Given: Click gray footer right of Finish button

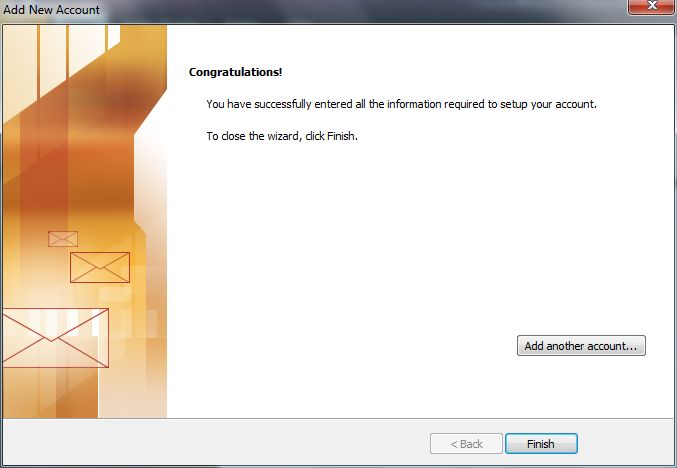Looking at the screenshot, I should point(626,444).
